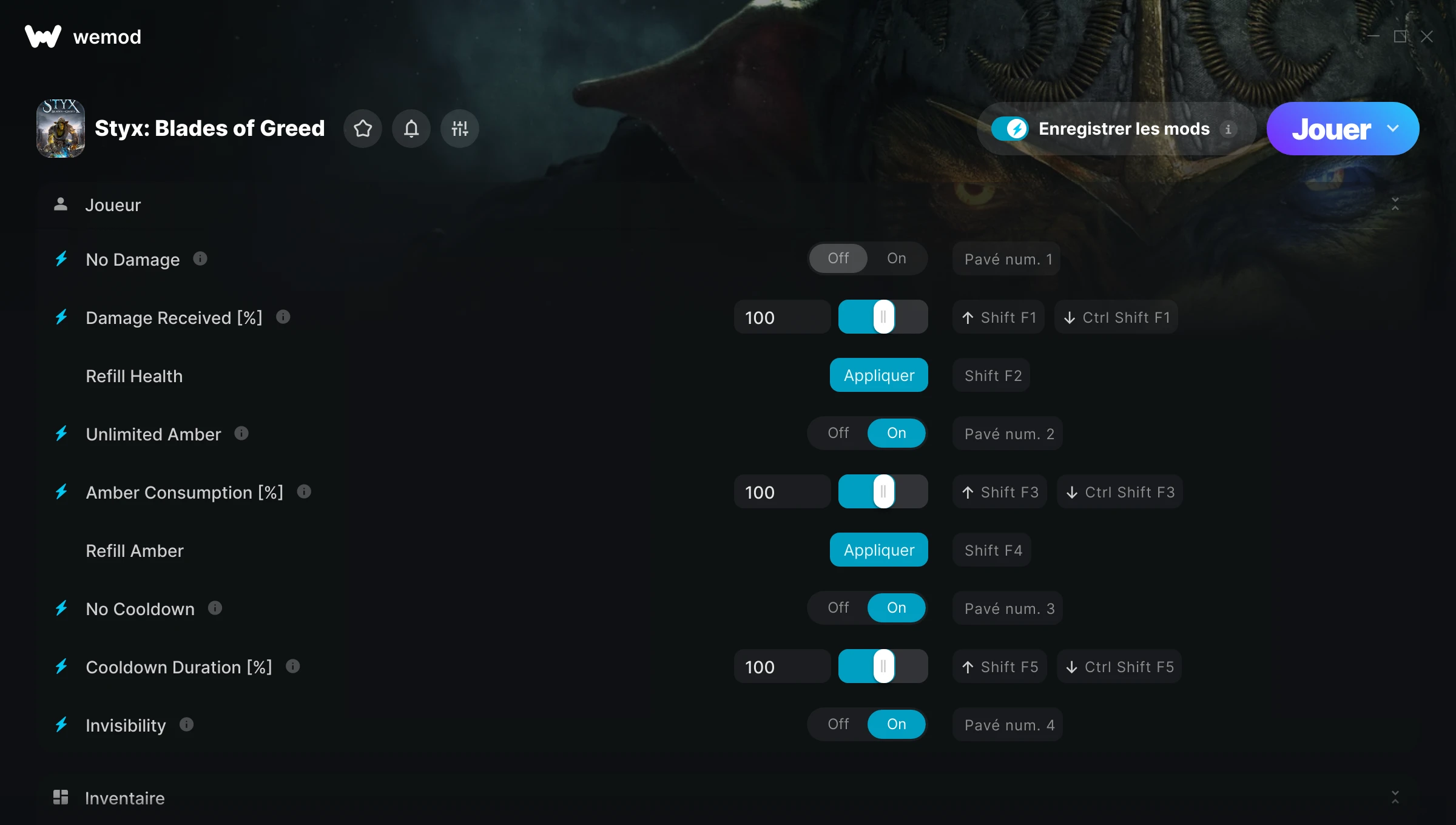Show info icon next to Invisibility

(187, 724)
